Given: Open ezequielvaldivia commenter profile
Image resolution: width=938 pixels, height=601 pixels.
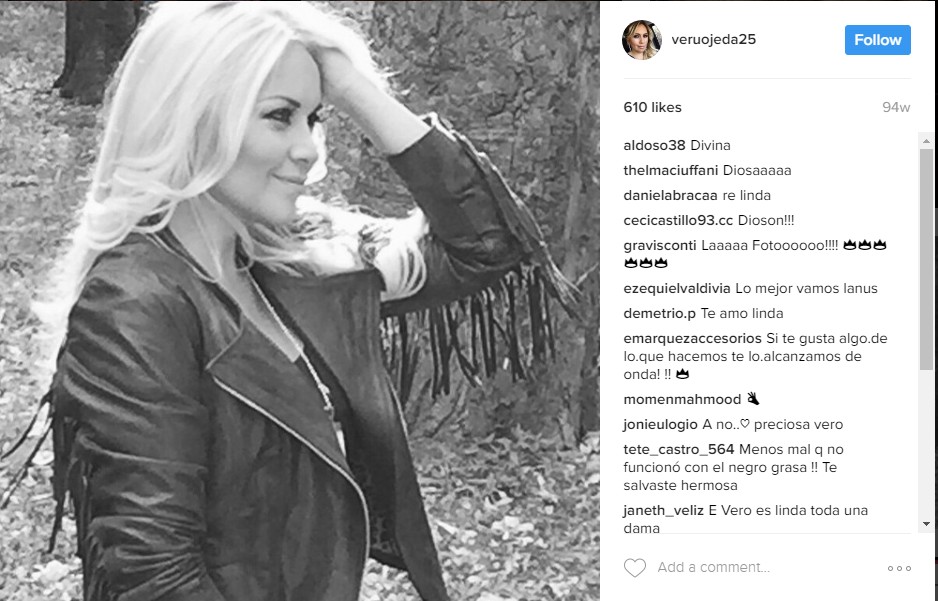Looking at the screenshot, I should [x=677, y=289].
